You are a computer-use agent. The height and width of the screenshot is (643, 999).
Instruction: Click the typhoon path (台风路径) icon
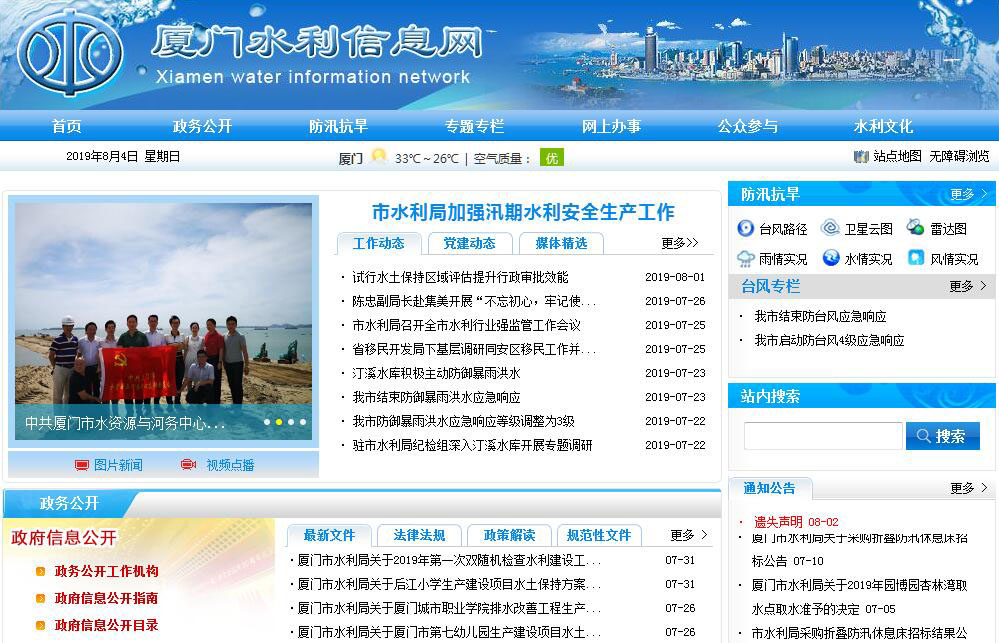click(x=745, y=228)
